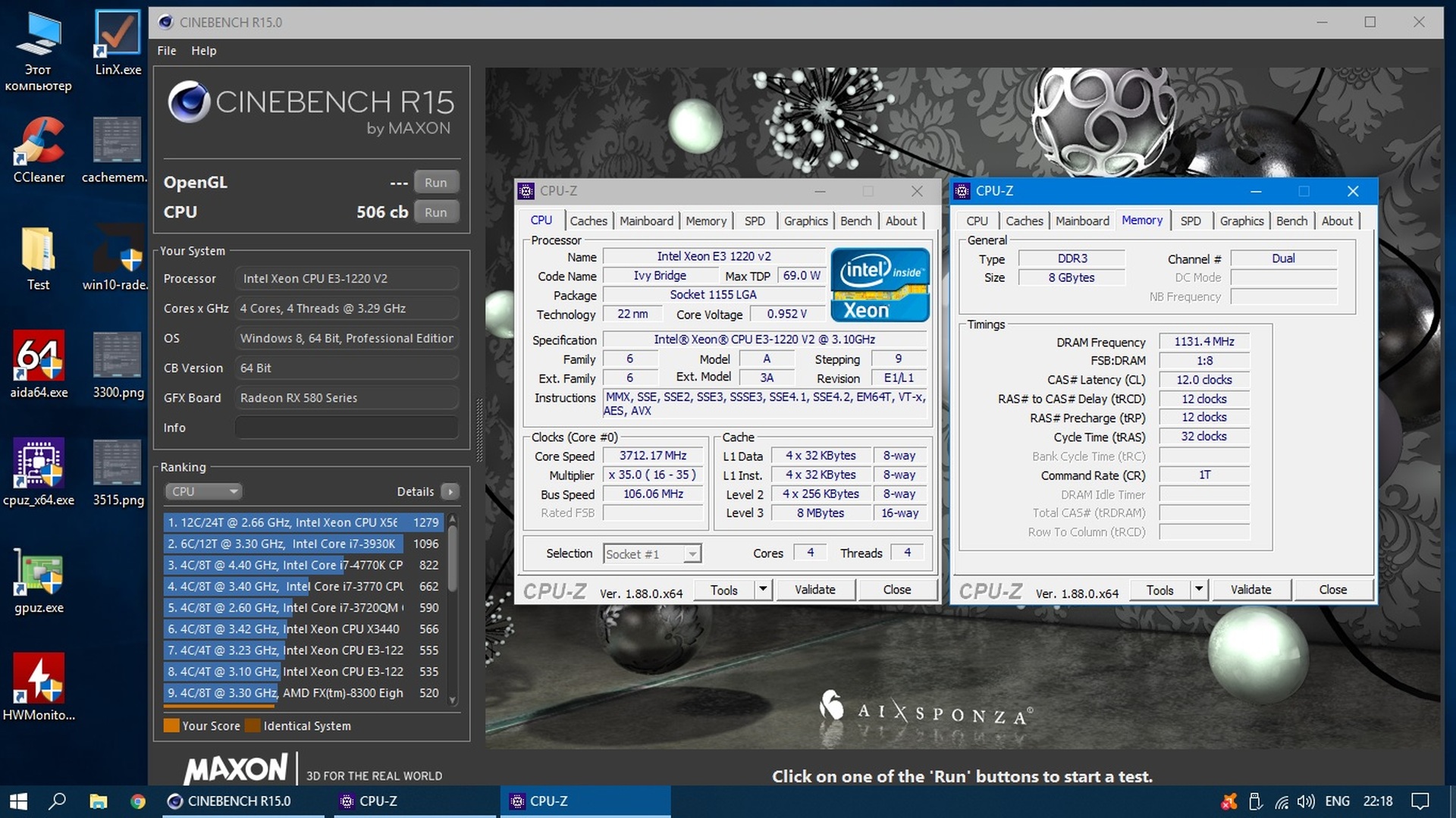
Task: Click the 22:18 taskbar clock
Action: pos(1378,801)
